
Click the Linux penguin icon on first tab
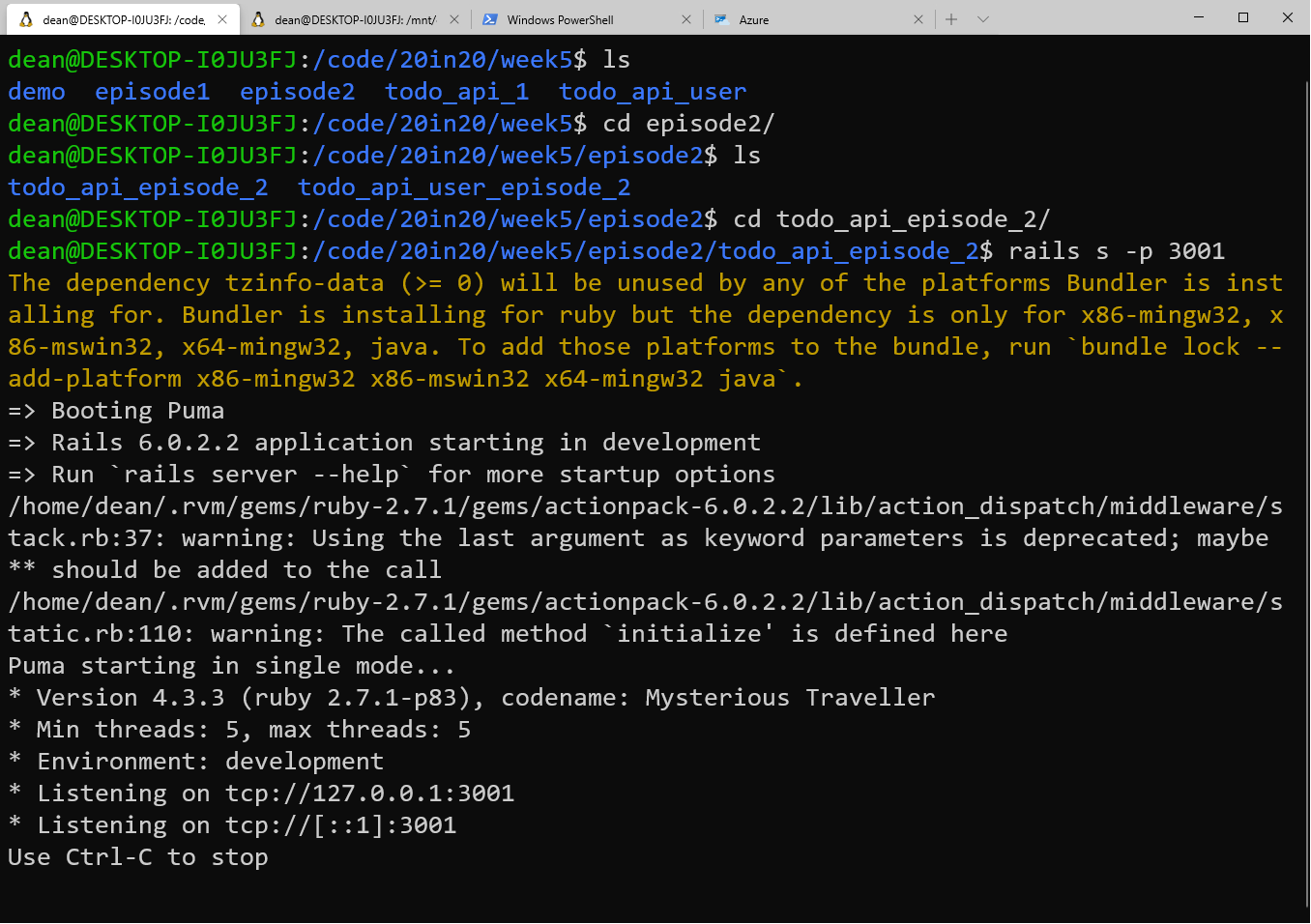pos(26,19)
